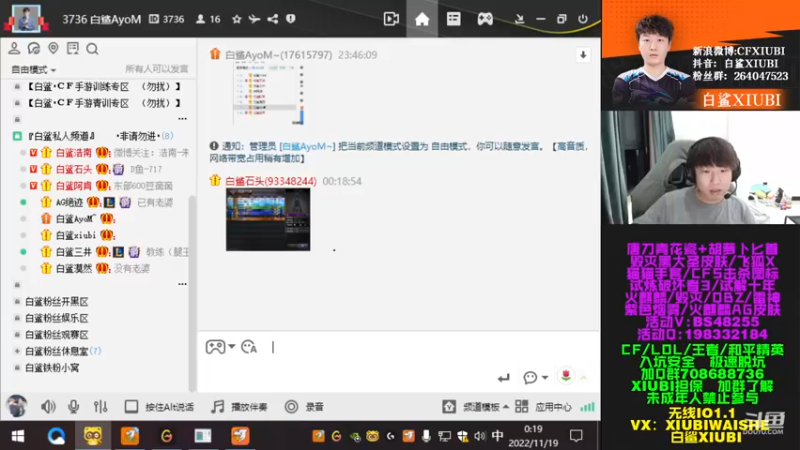Open the 应用中心 app center

543,407
